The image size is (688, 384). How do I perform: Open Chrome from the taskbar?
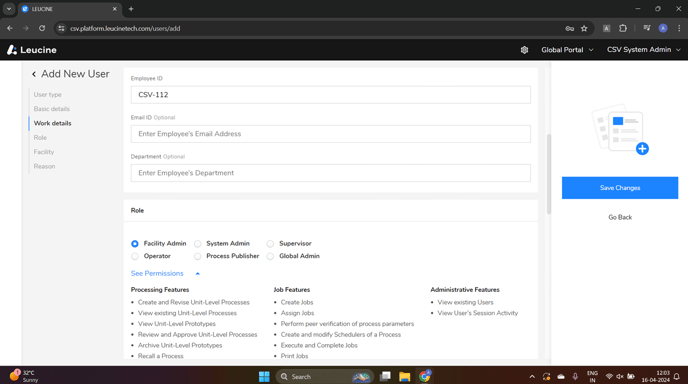(x=425, y=376)
